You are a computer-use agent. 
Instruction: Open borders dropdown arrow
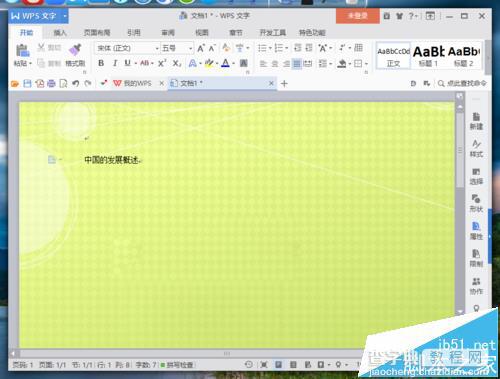[366, 64]
